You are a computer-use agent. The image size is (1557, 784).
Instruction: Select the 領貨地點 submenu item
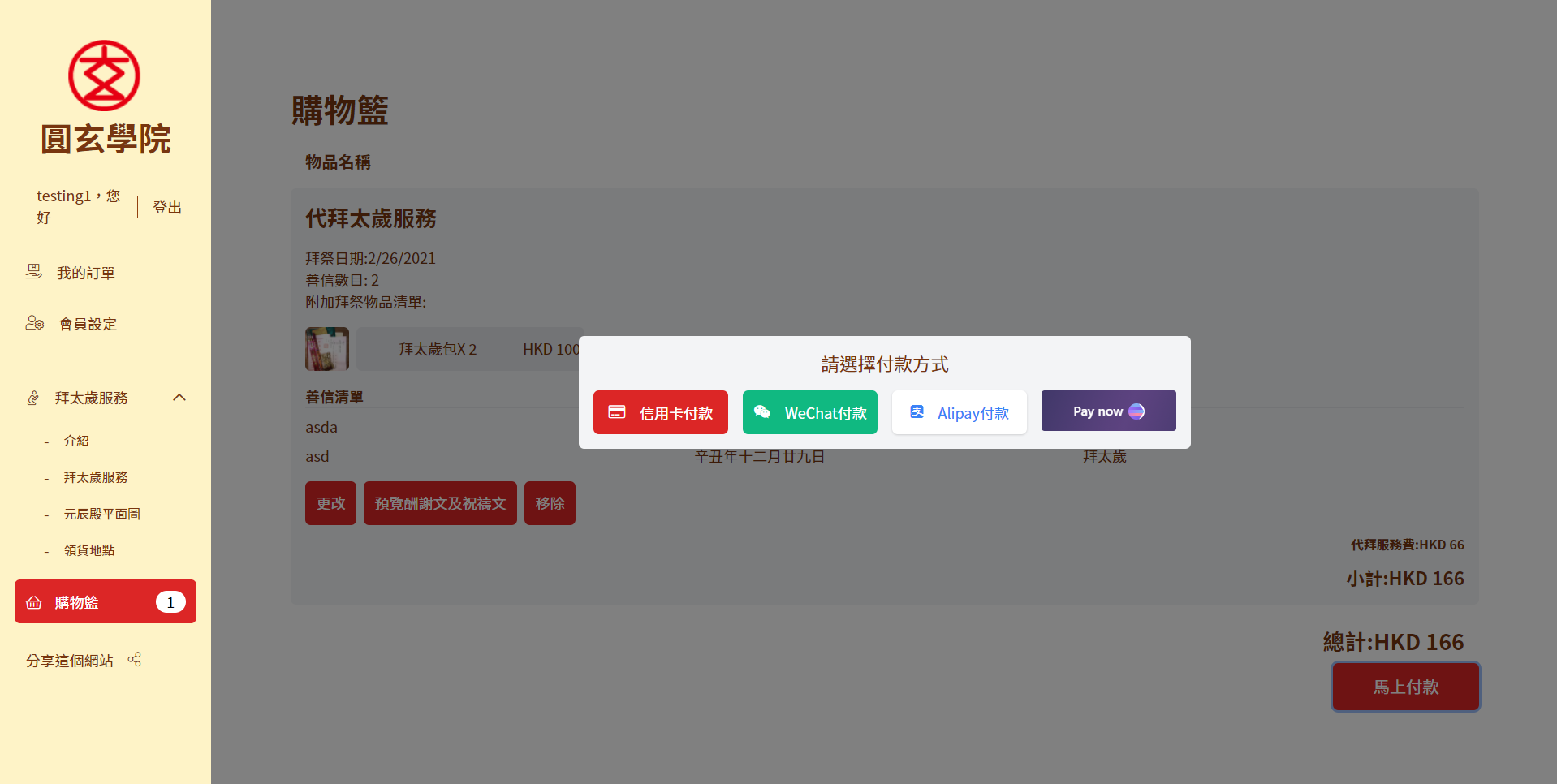(x=89, y=550)
